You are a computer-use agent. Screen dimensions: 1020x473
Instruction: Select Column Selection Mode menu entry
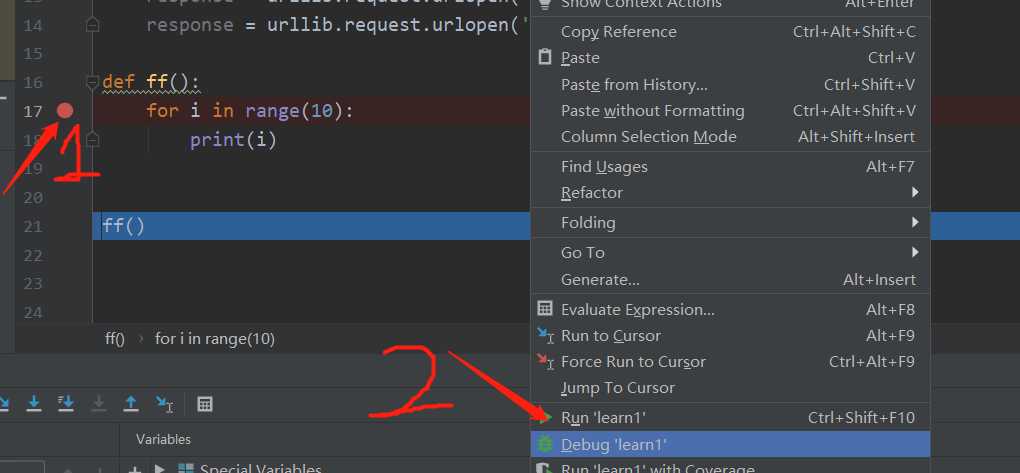pos(649,137)
